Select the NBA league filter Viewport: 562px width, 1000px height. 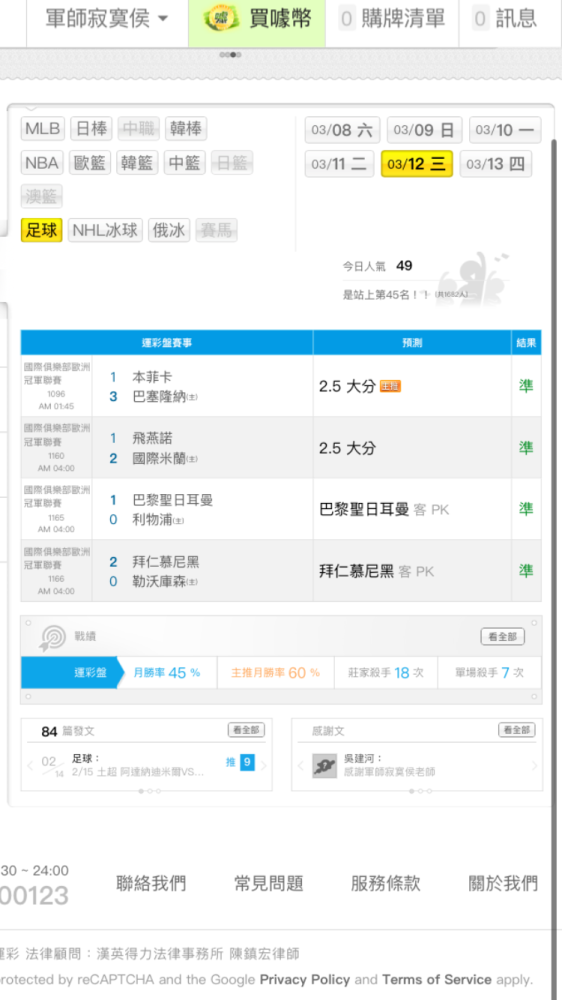42,163
